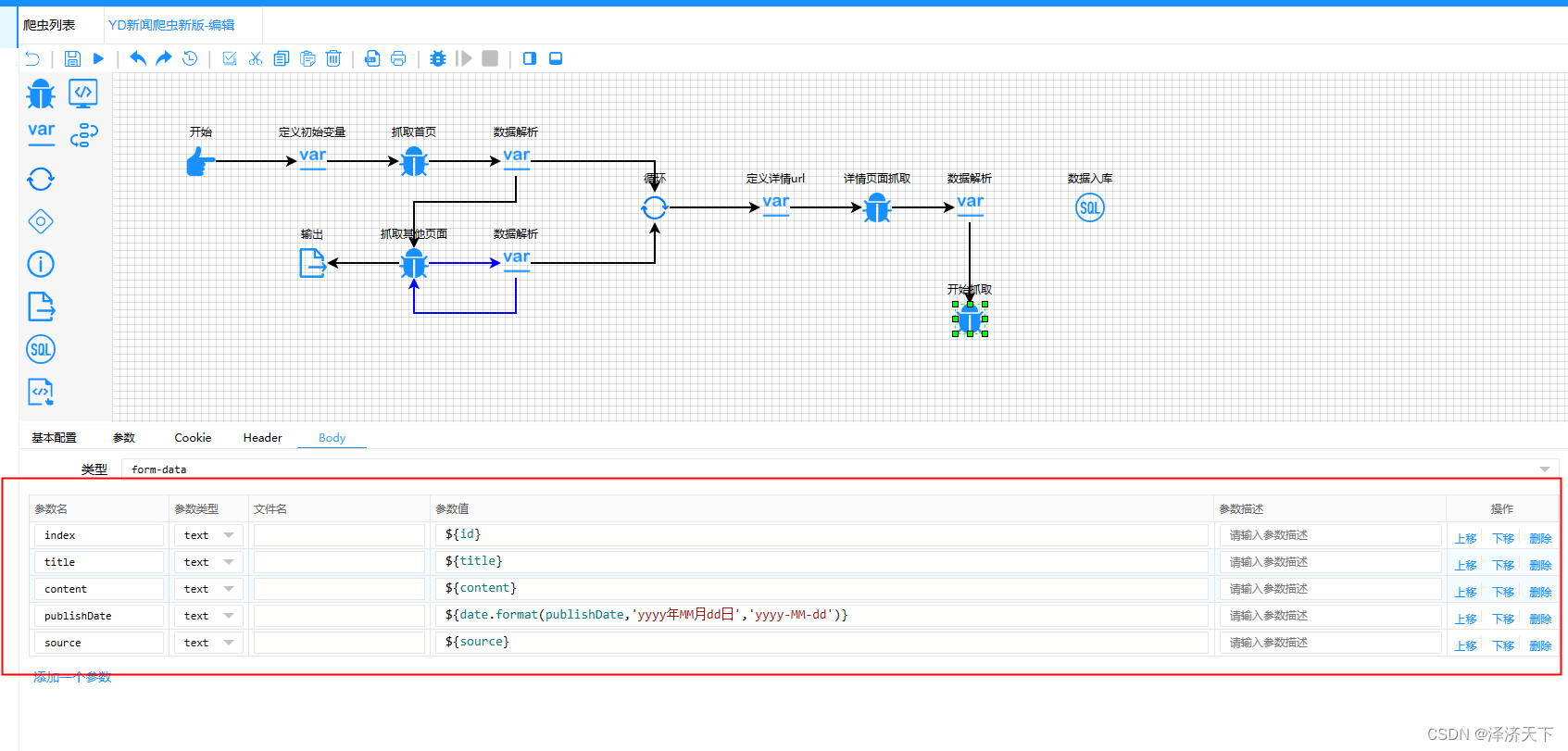Select the info comment node in the palette
This screenshot has height=751, width=1568.
click(x=41, y=264)
